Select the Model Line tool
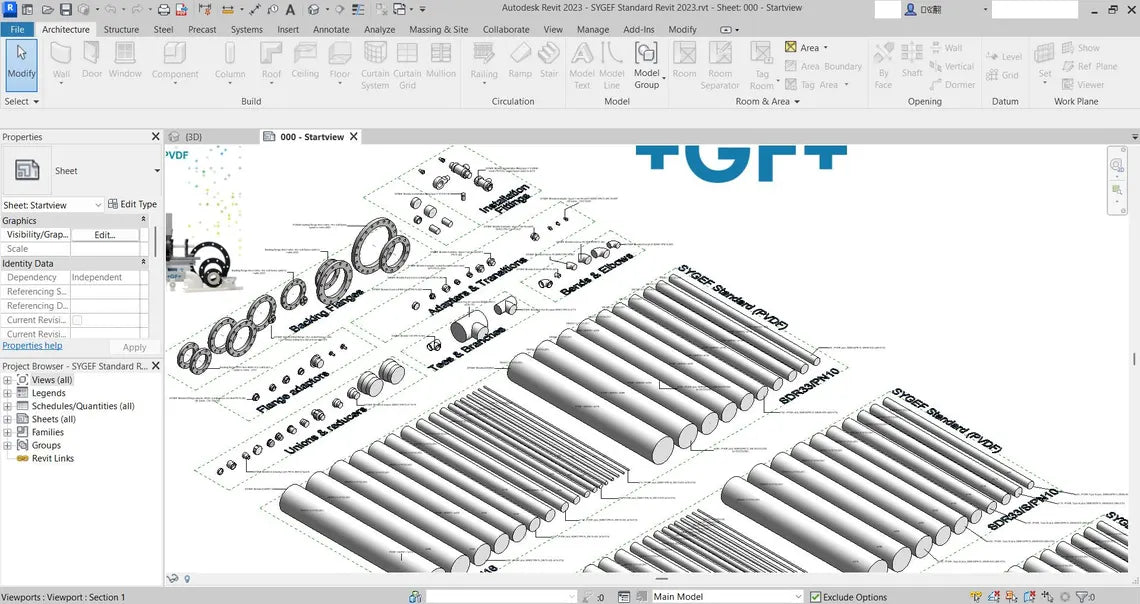 pyautogui.click(x=611, y=65)
